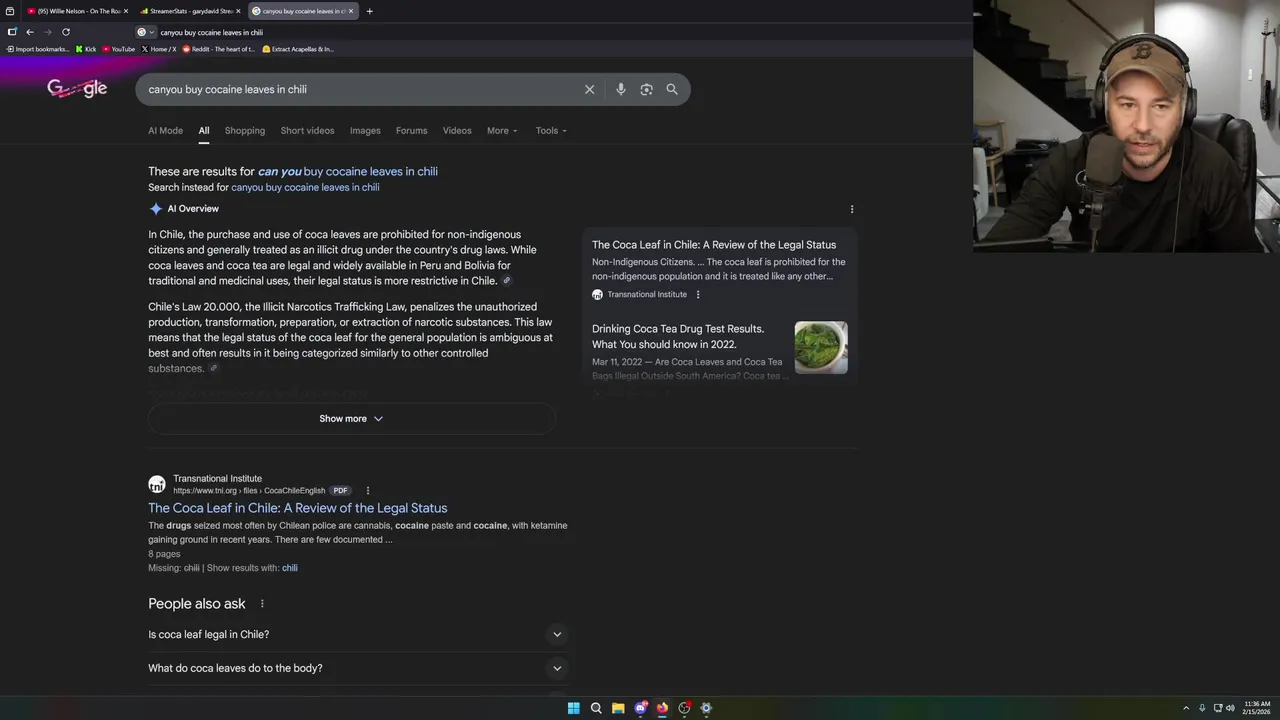Switch to AI Mode tab
Screen dimensions: 1280x720
(166, 131)
